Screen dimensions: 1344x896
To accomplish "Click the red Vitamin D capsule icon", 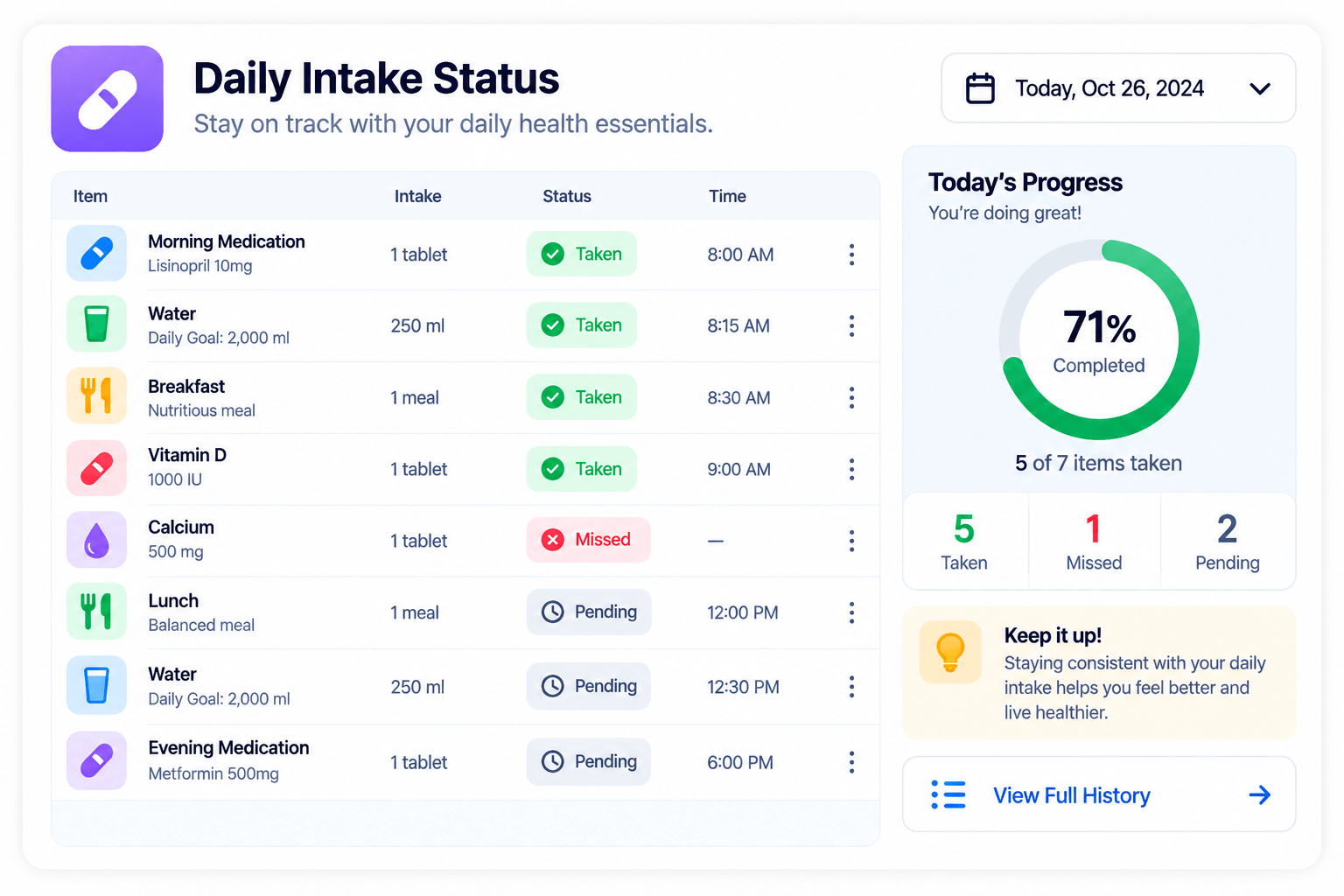I will [x=96, y=468].
